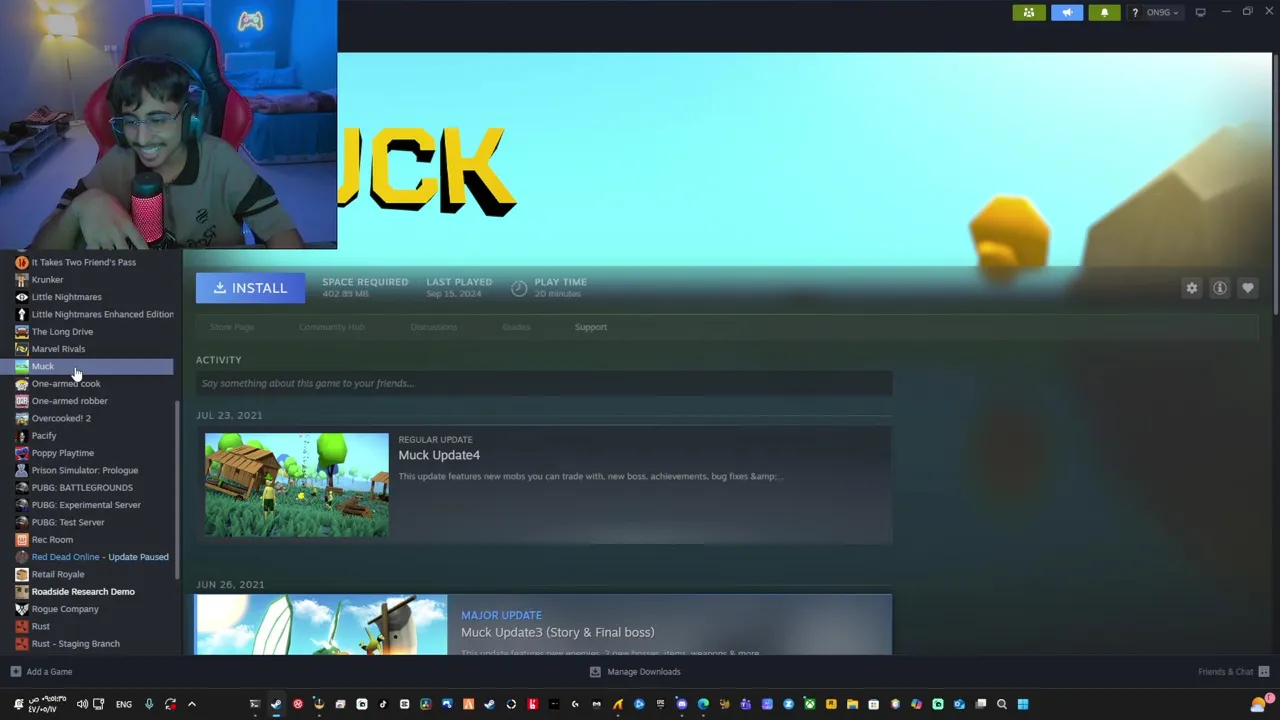1280x720 pixels.
Task: Focus the say something activity field
Action: click(x=544, y=383)
